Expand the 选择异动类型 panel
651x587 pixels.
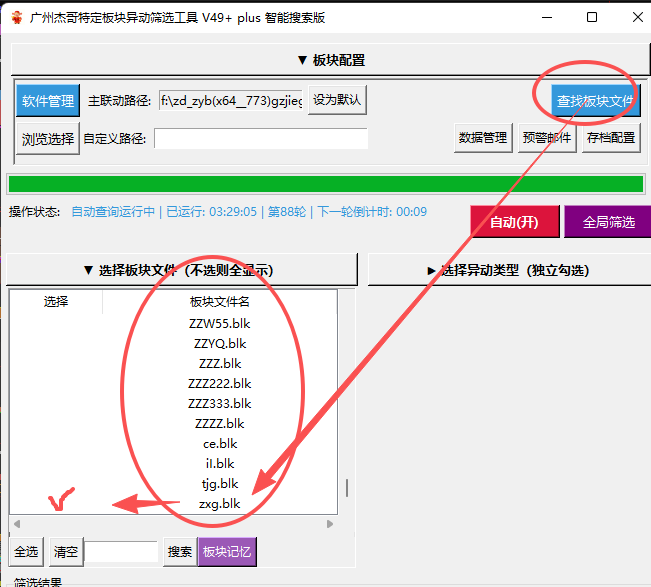509,270
